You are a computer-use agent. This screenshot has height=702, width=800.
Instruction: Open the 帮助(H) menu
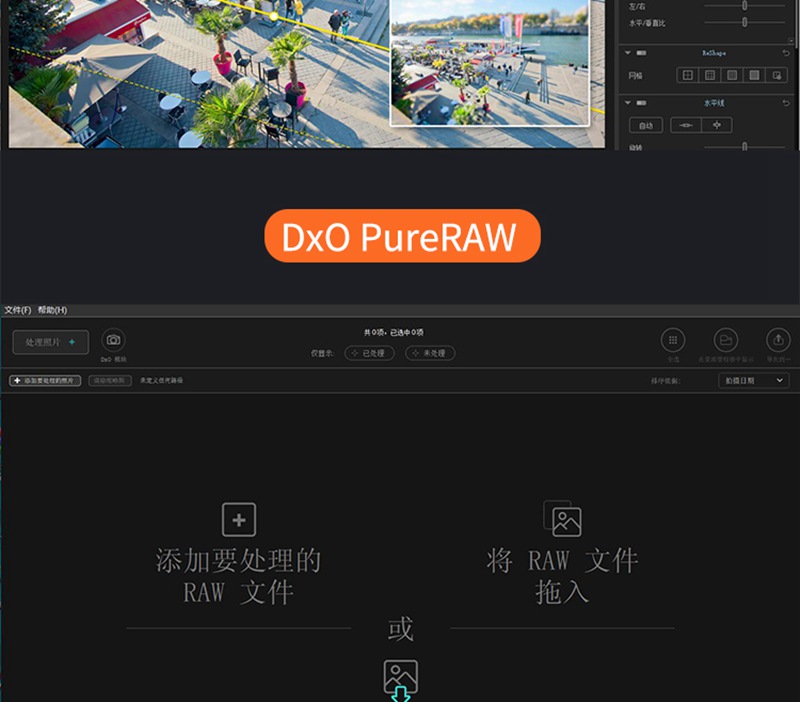[x=50, y=311]
